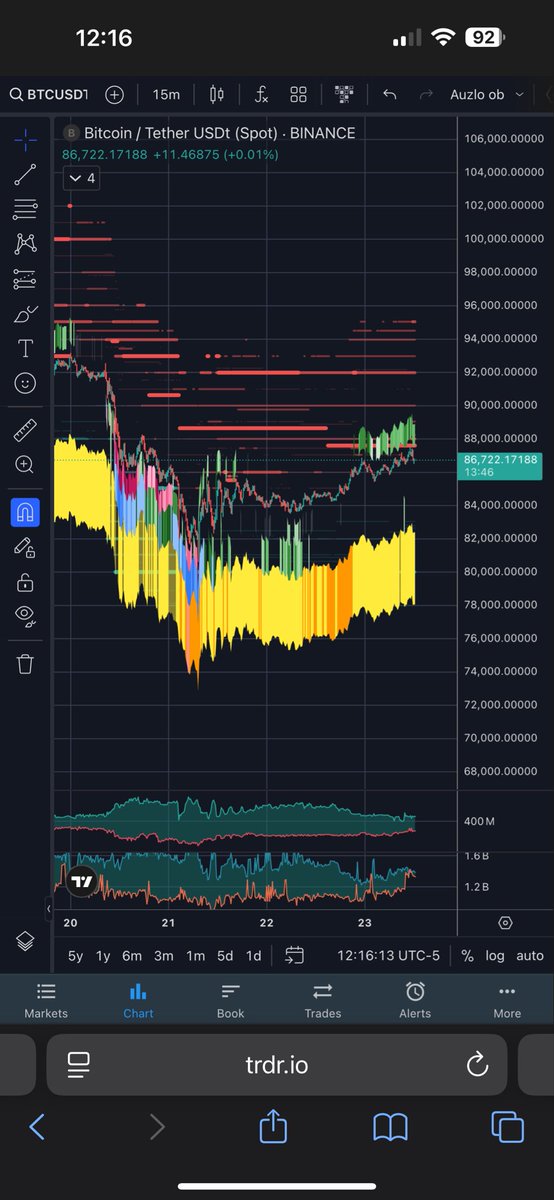Open the four-square layout templates icon

click(298, 94)
